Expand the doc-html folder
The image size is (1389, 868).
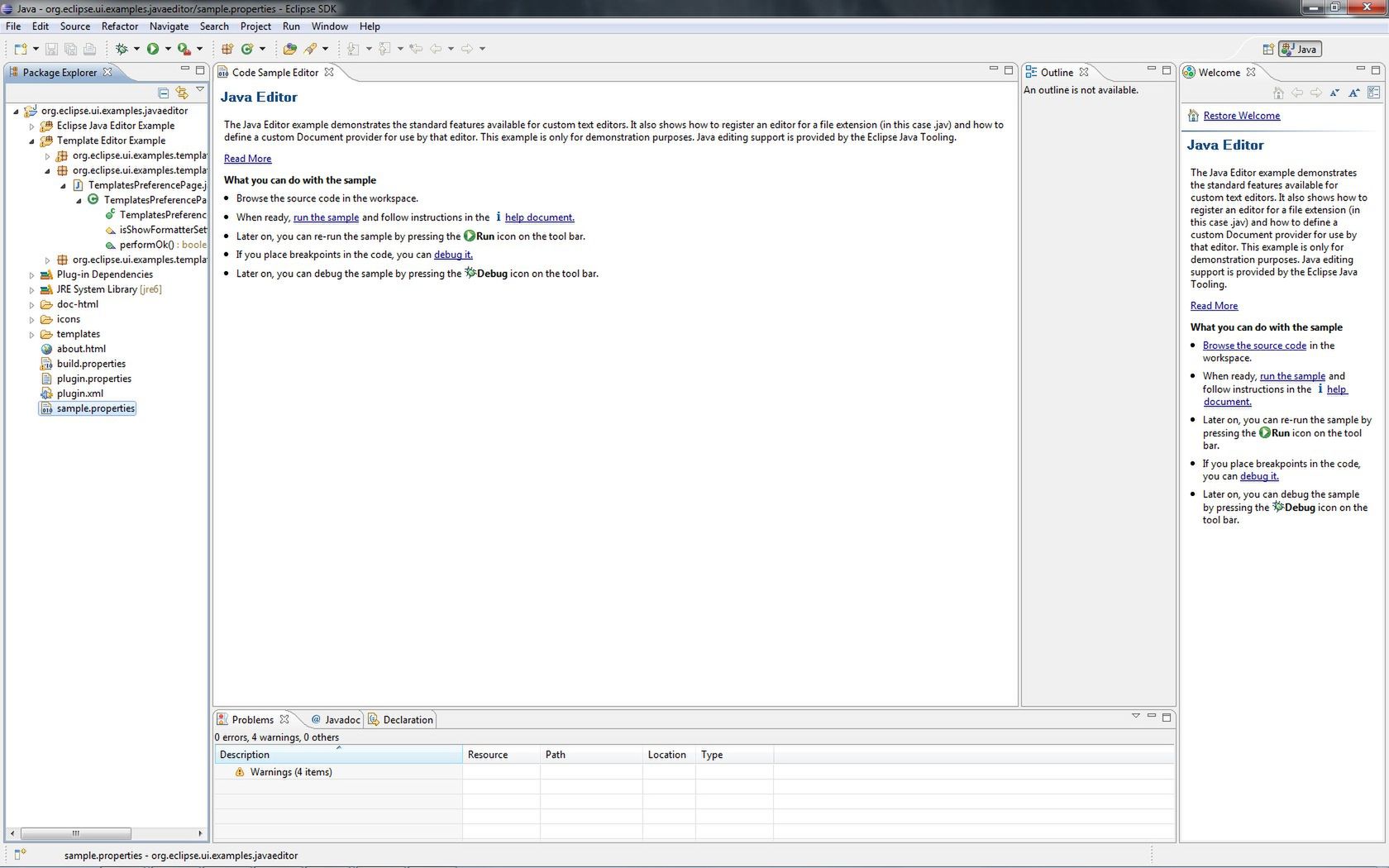31,305
